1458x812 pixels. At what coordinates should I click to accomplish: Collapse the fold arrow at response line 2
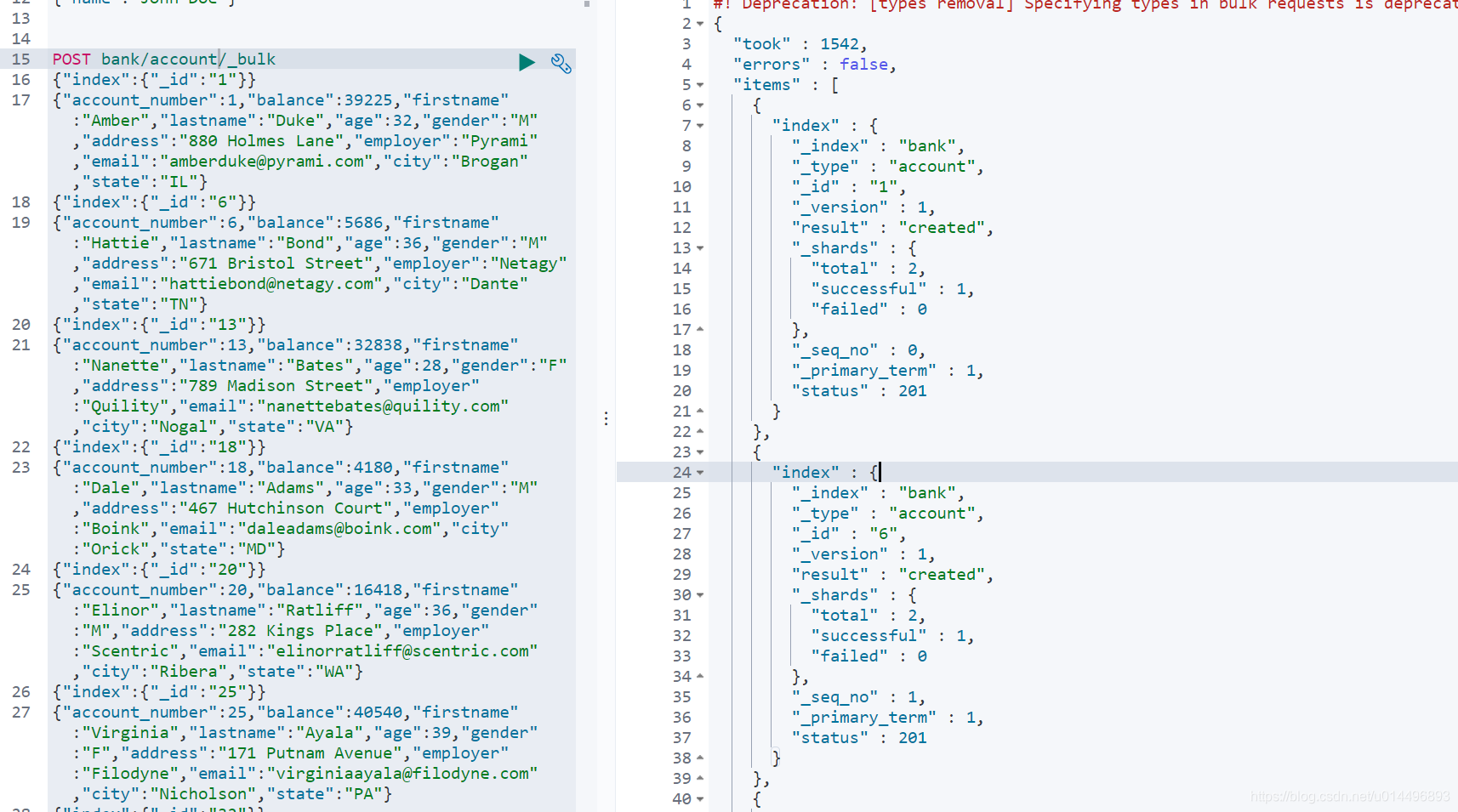(700, 24)
